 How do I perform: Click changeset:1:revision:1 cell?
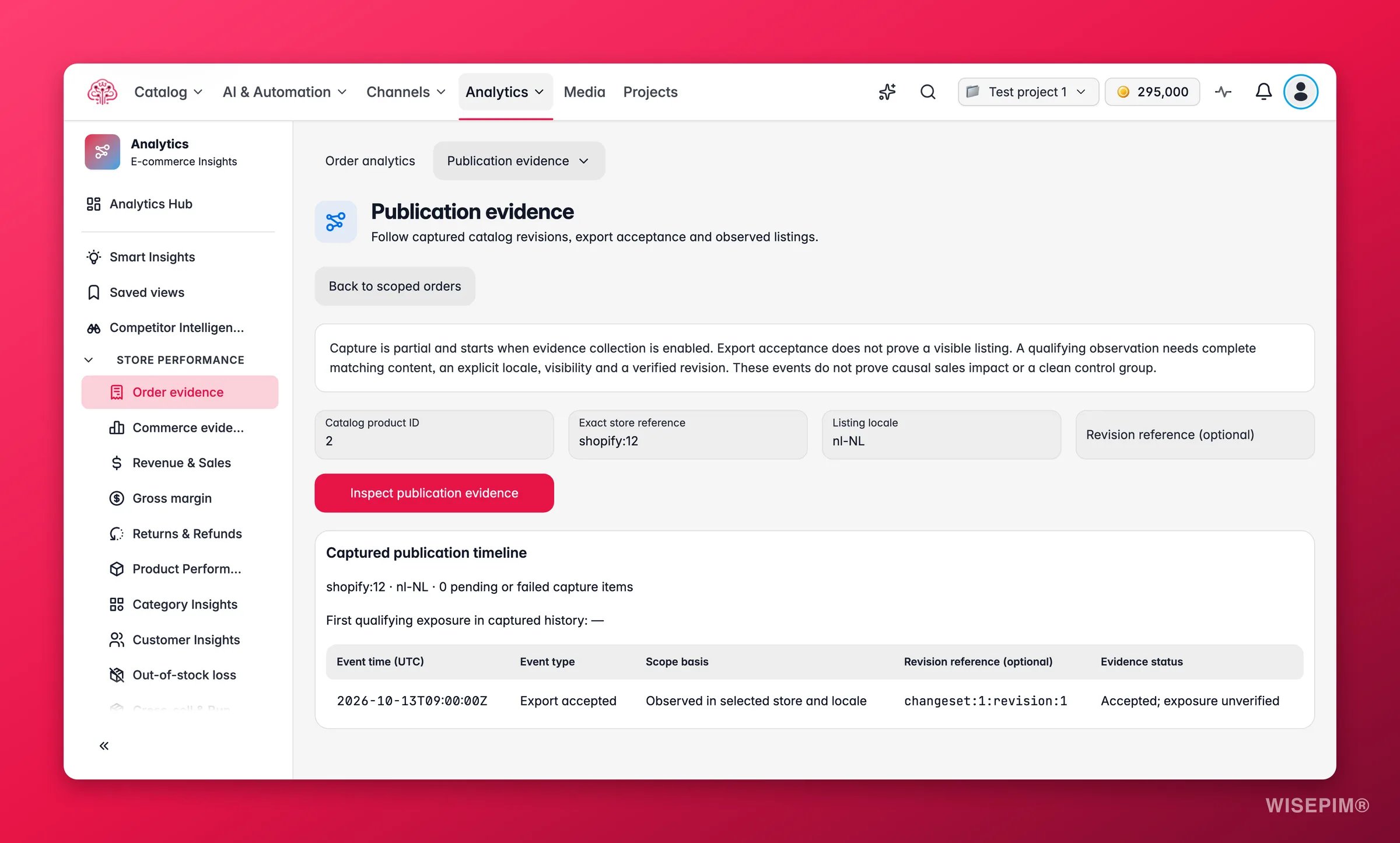pyautogui.click(x=985, y=701)
